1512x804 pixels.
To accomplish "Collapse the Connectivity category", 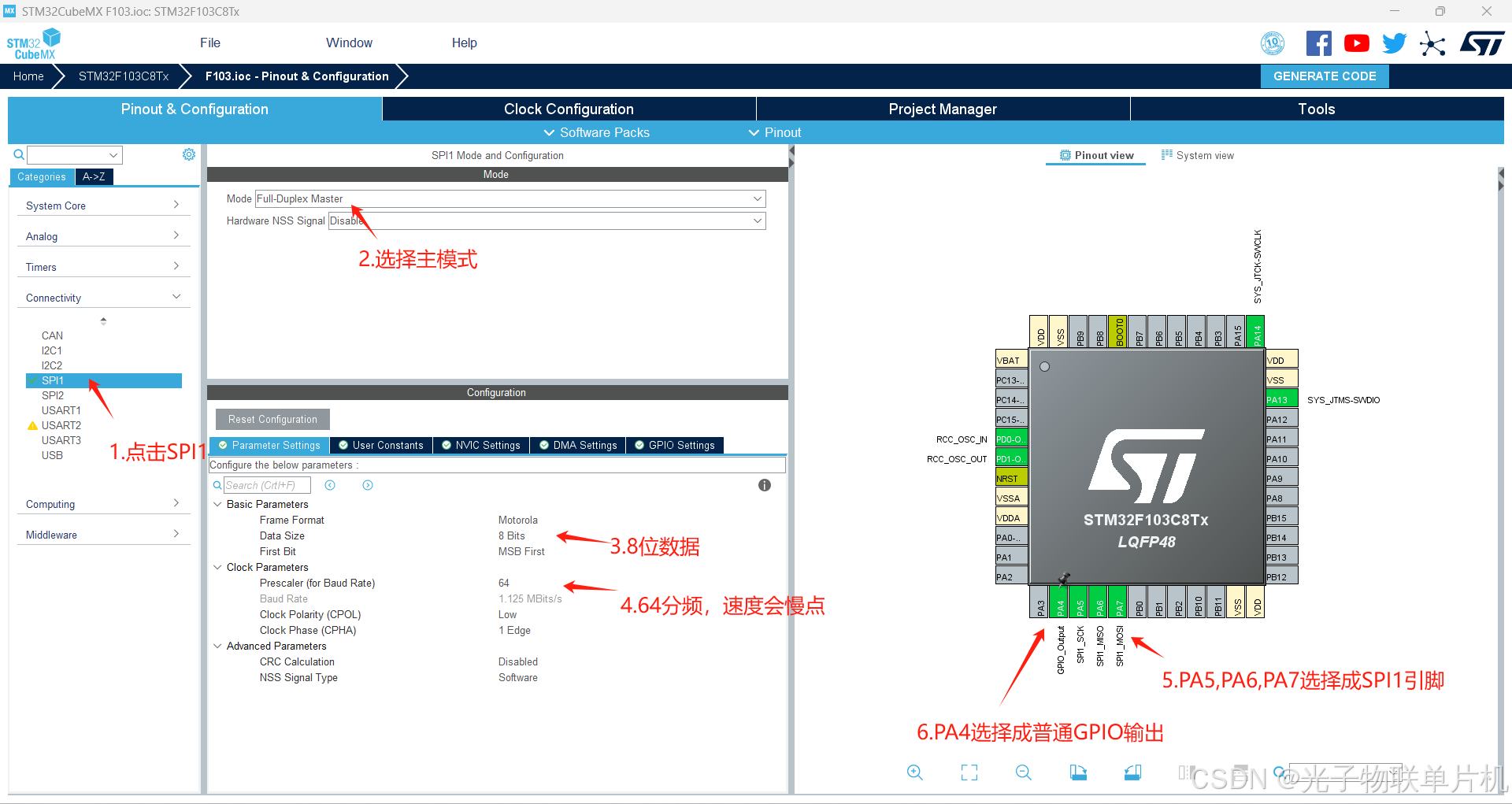I will tap(103, 298).
